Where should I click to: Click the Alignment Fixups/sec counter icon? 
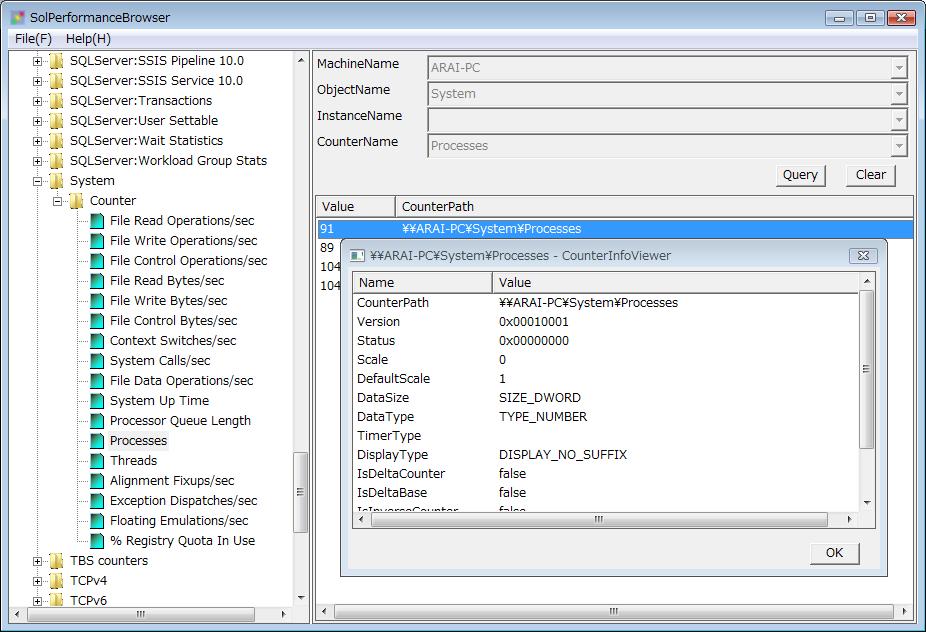point(97,481)
